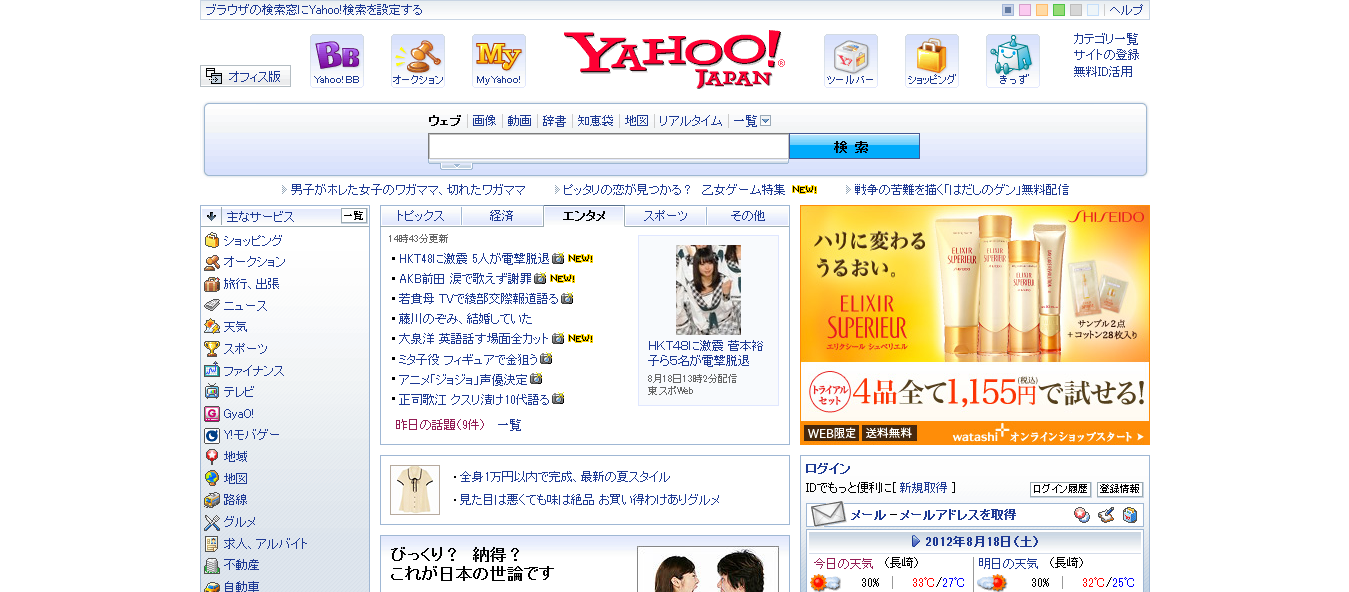
Task: Choose the orange theme color swatch
Action: 1042,10
